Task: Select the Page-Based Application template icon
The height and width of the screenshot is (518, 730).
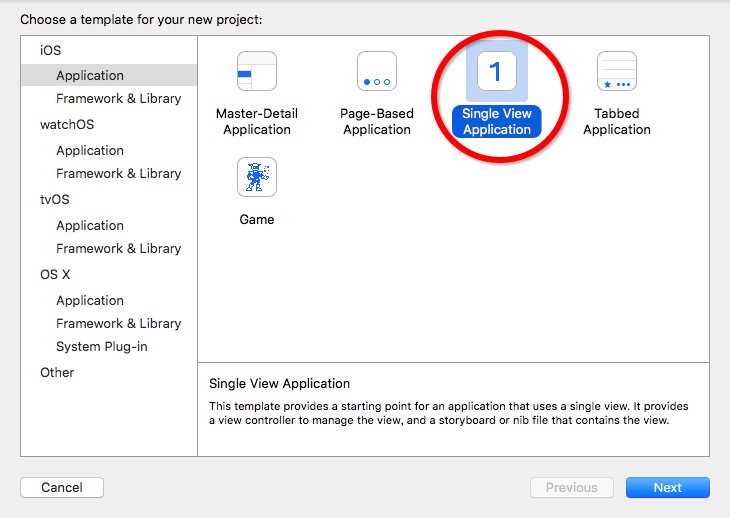Action: pos(377,71)
